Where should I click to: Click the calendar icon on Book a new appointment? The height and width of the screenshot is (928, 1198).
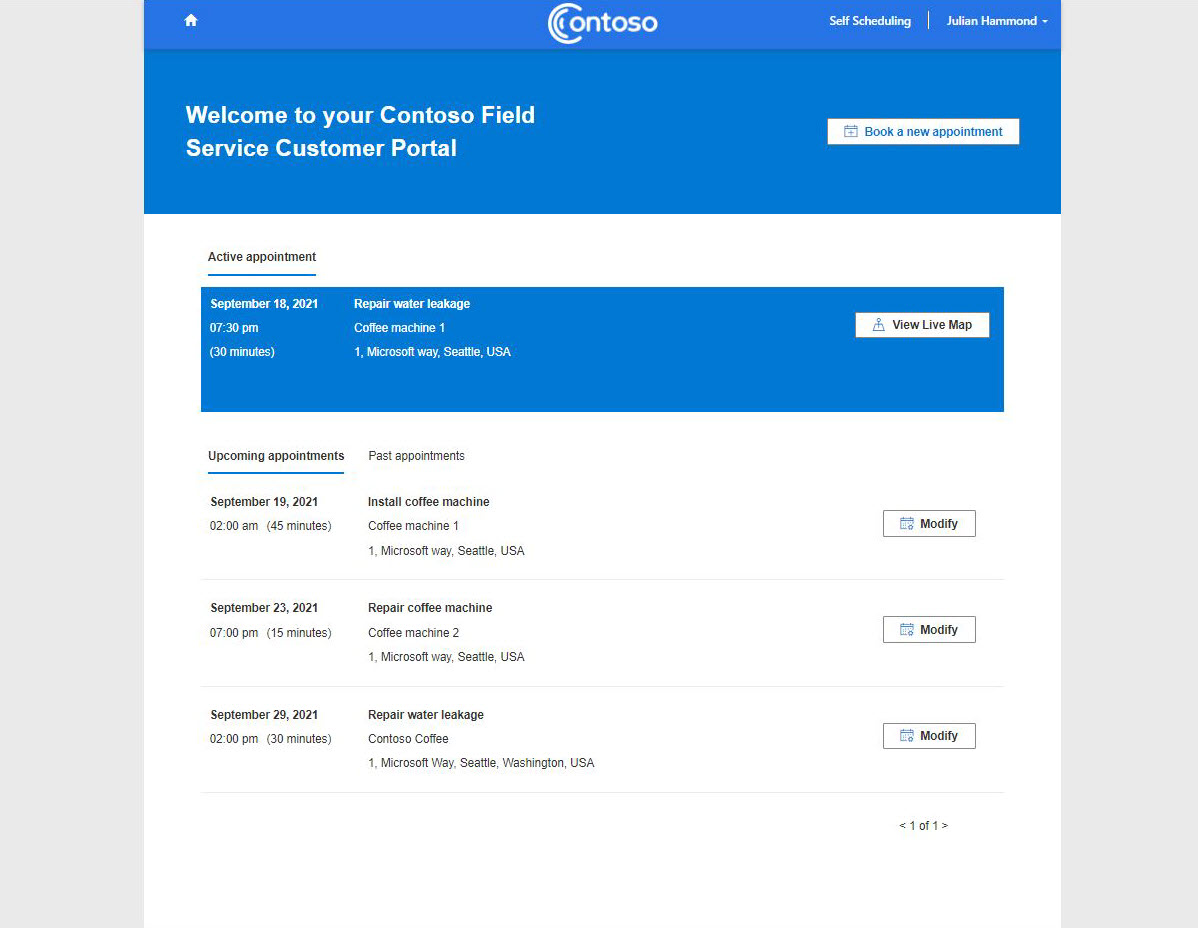pyautogui.click(x=850, y=131)
